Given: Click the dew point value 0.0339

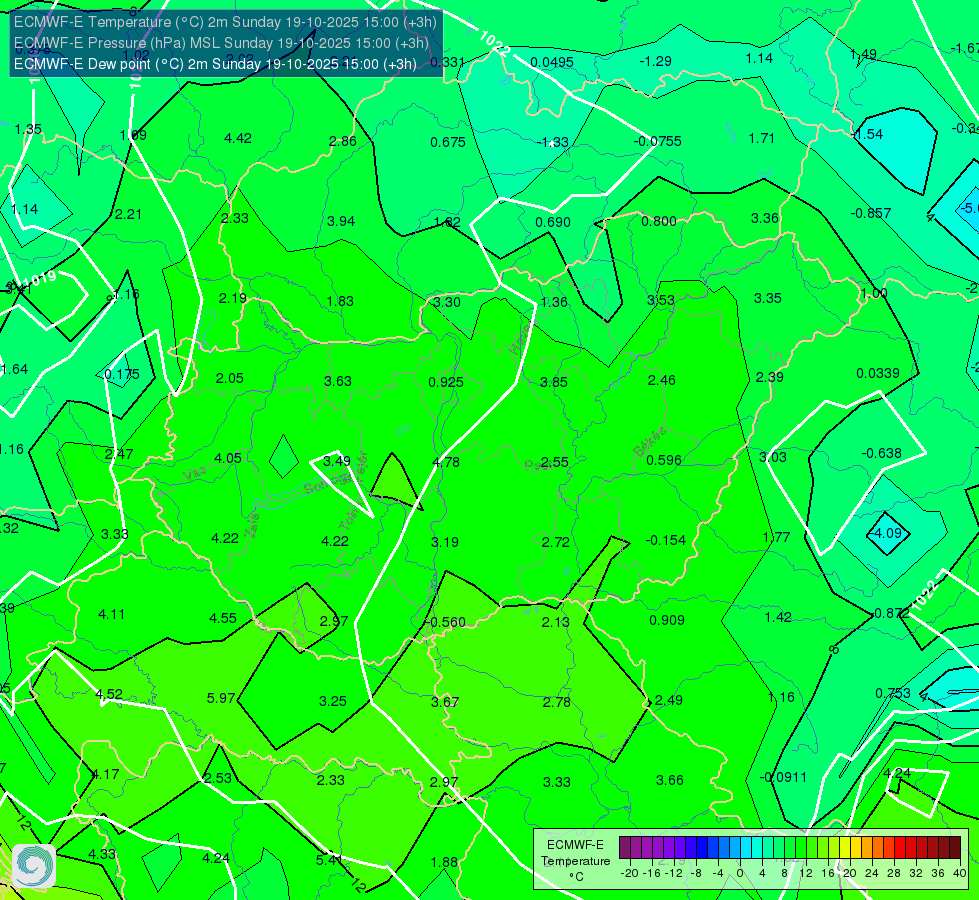Looking at the screenshot, I should point(878,373).
